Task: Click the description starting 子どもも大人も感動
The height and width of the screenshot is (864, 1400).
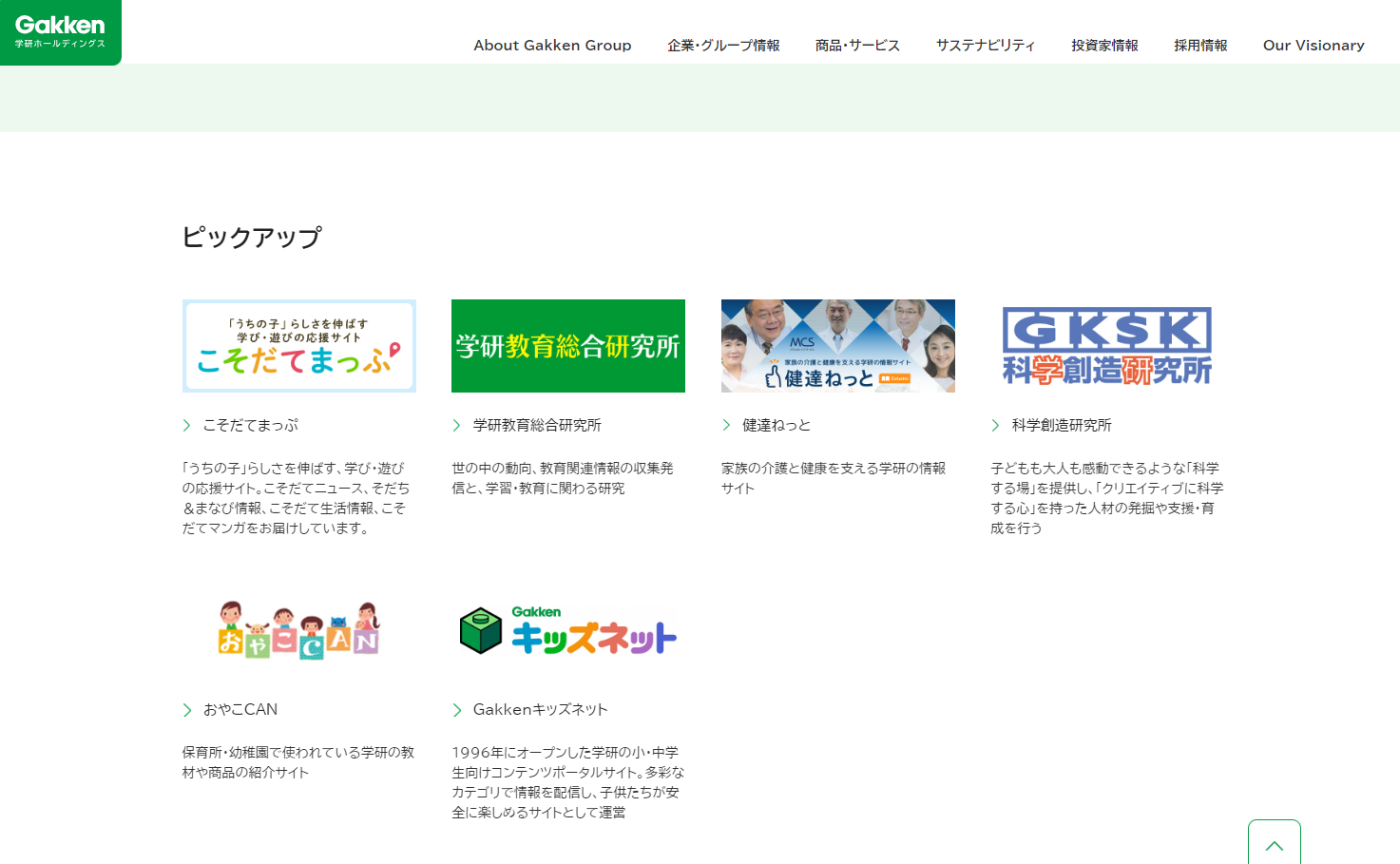Action: [1107, 498]
